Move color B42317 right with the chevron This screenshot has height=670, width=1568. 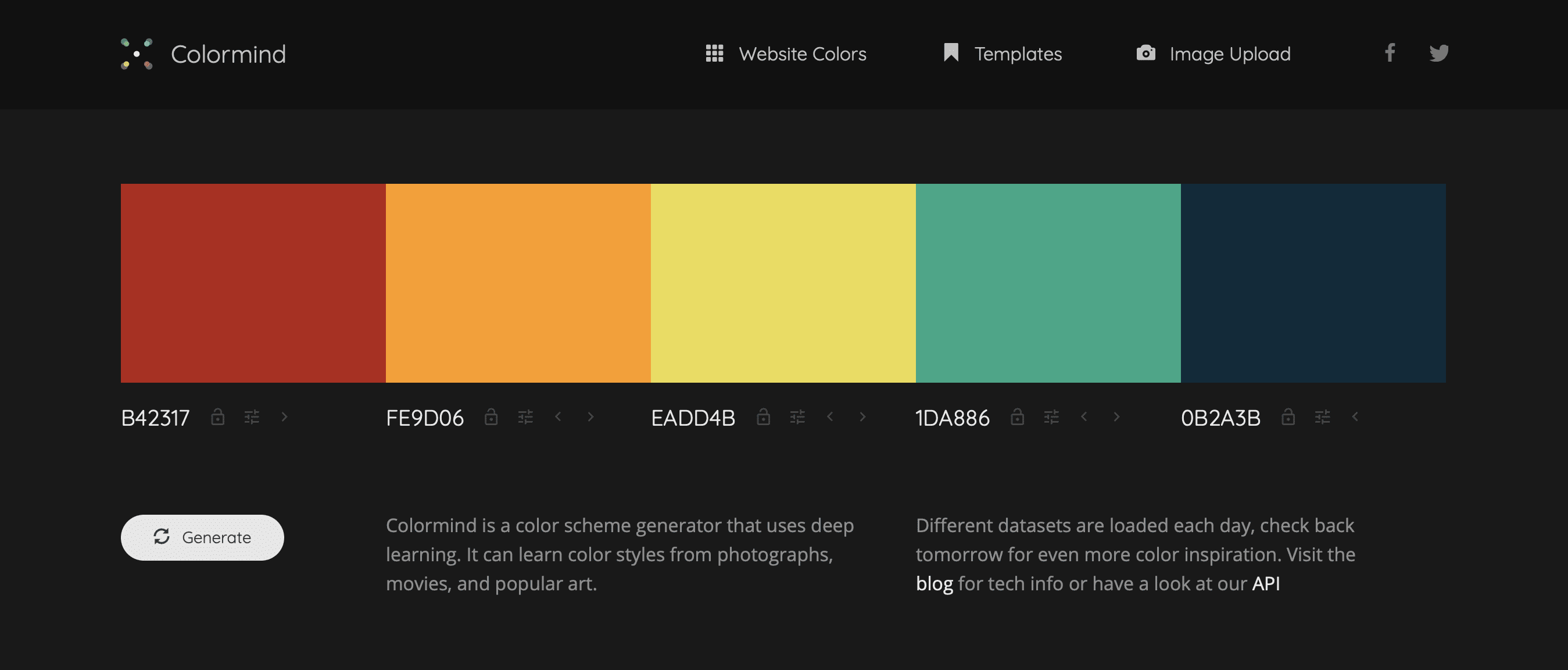[x=284, y=417]
